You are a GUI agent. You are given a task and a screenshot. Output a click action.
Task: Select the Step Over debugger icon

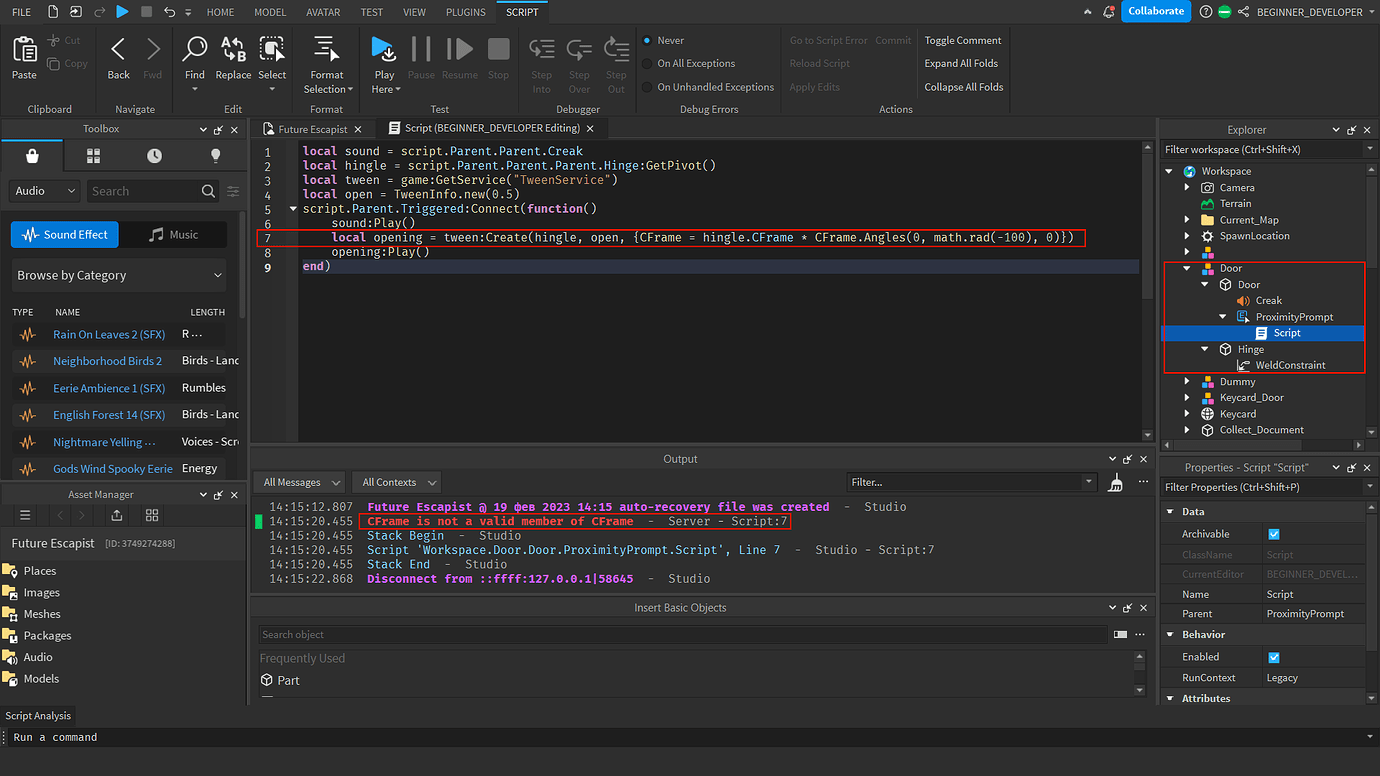pos(579,47)
